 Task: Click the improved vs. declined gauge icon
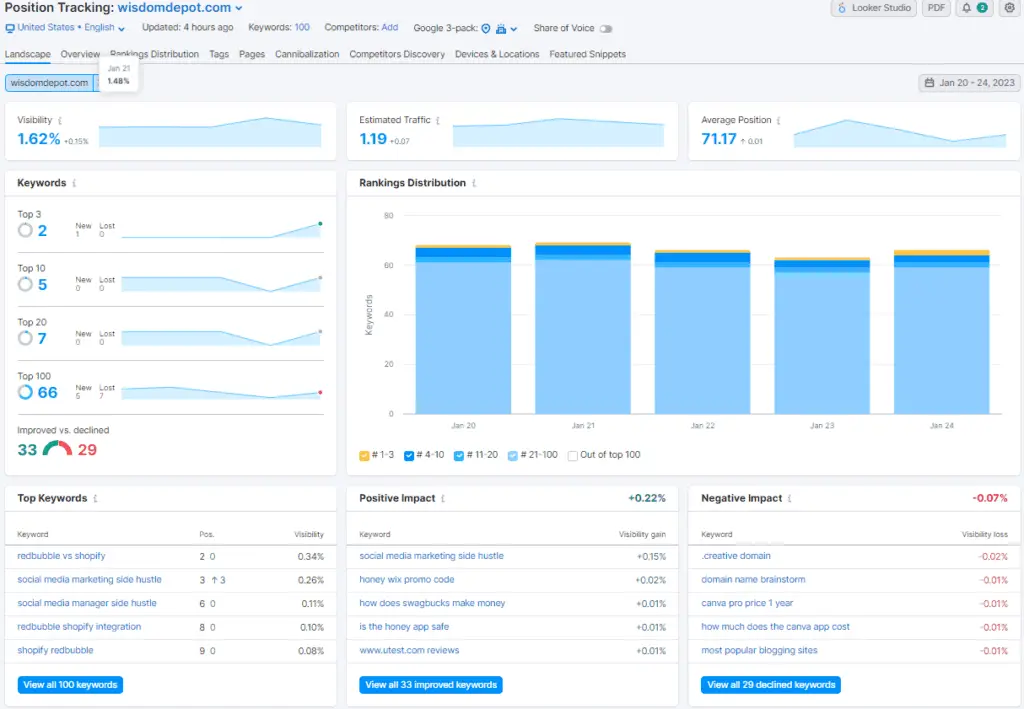(x=57, y=449)
